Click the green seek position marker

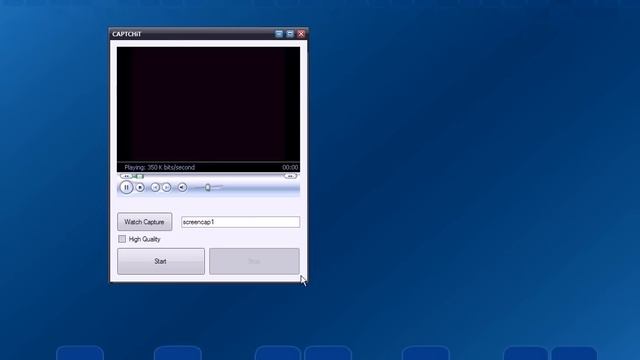[x=139, y=176]
